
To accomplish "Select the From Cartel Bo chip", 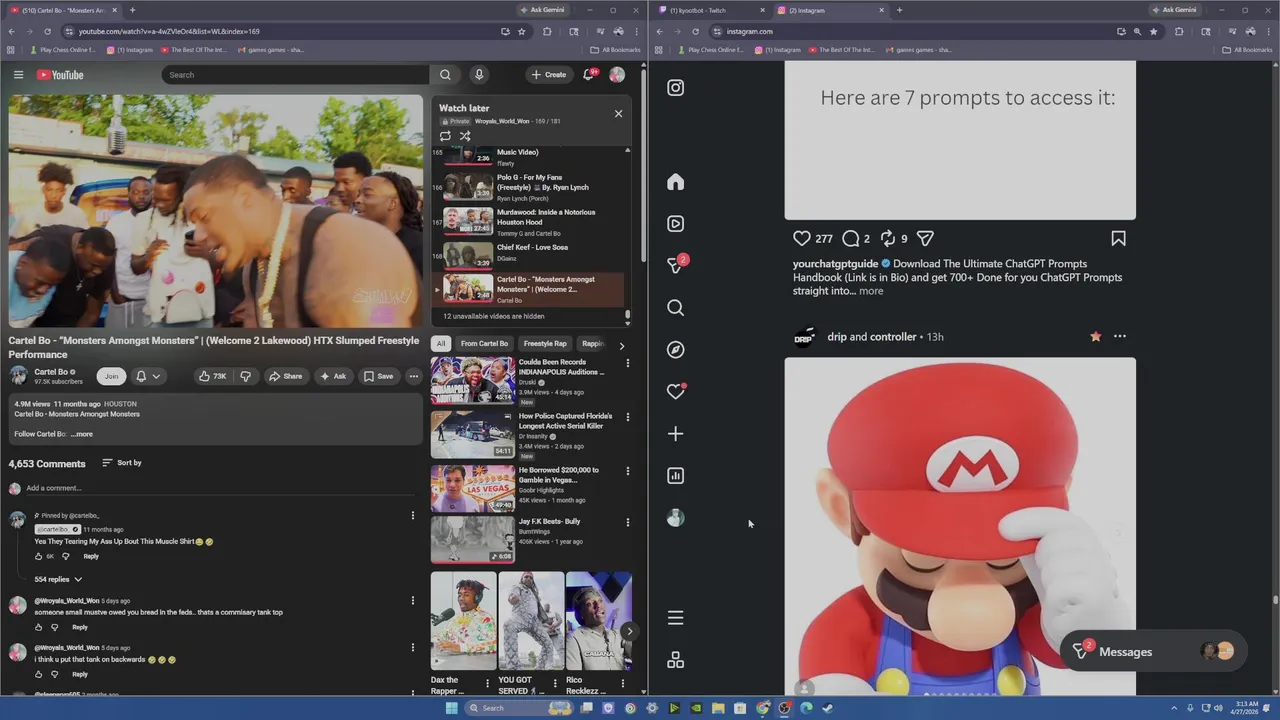I will 484,344.
